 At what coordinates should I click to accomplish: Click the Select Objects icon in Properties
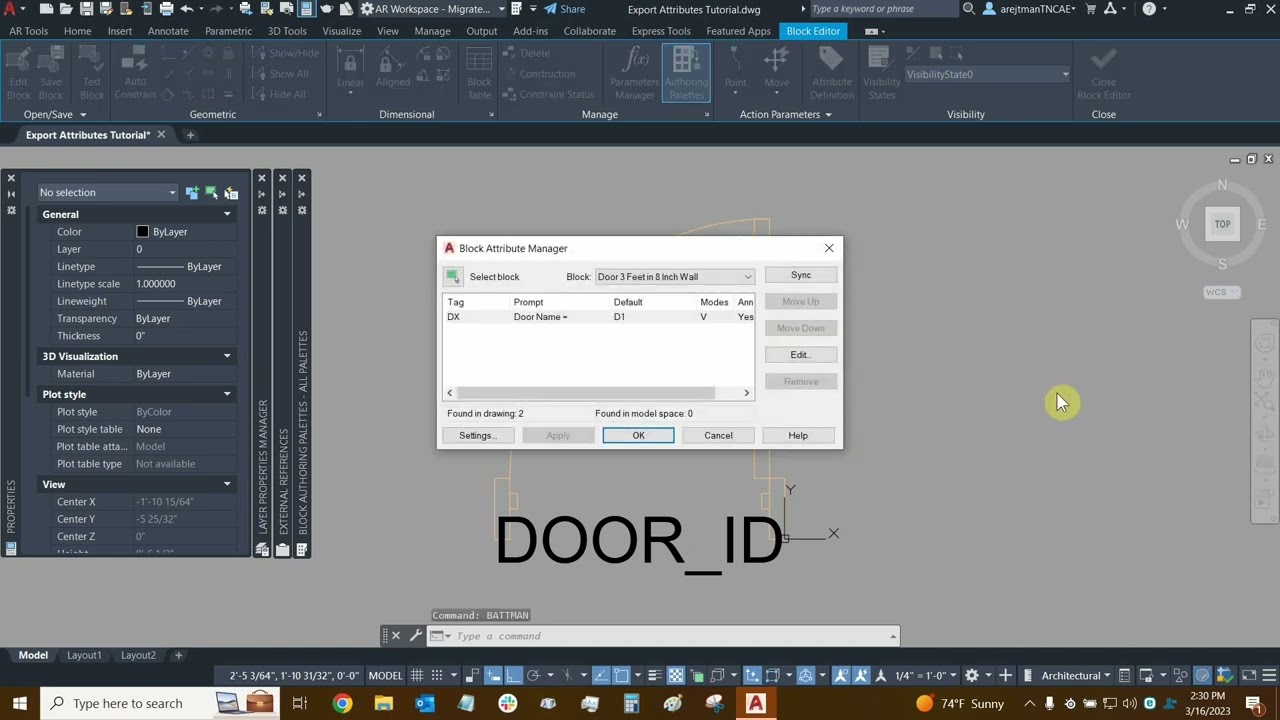(212, 192)
